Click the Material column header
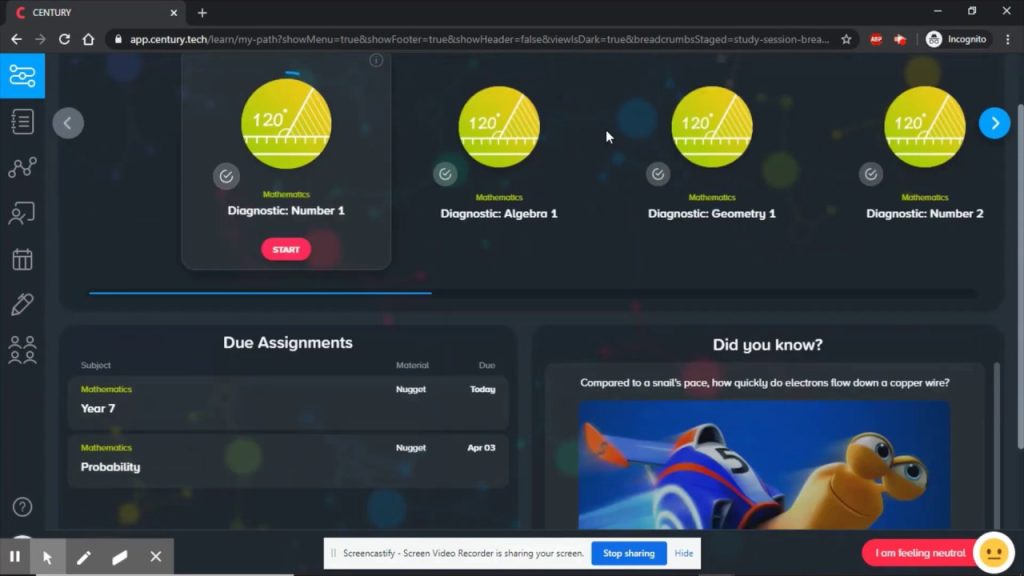The image size is (1024, 576). pyautogui.click(x=412, y=365)
